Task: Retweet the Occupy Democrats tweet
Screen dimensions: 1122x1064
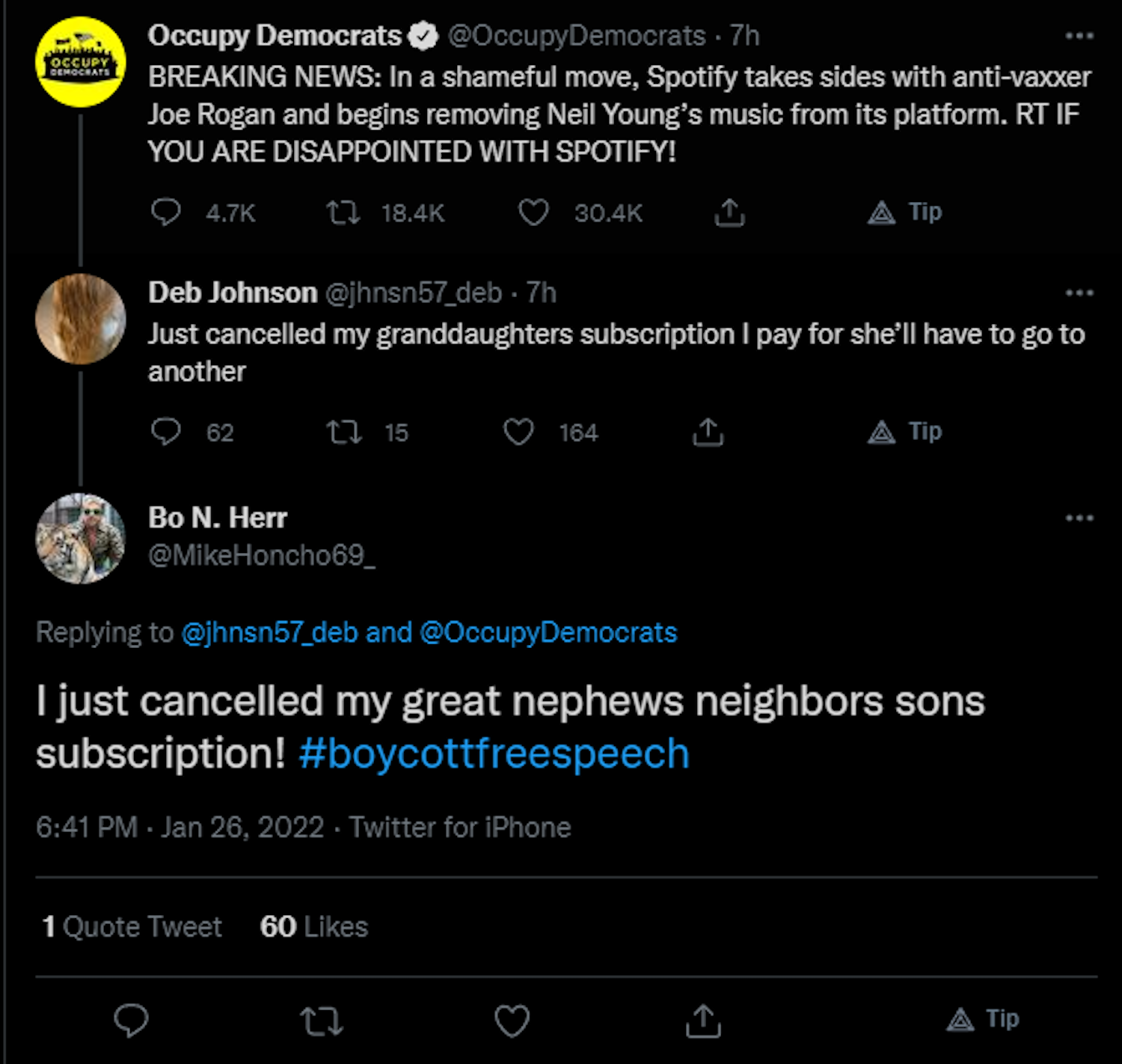Action: [343, 213]
